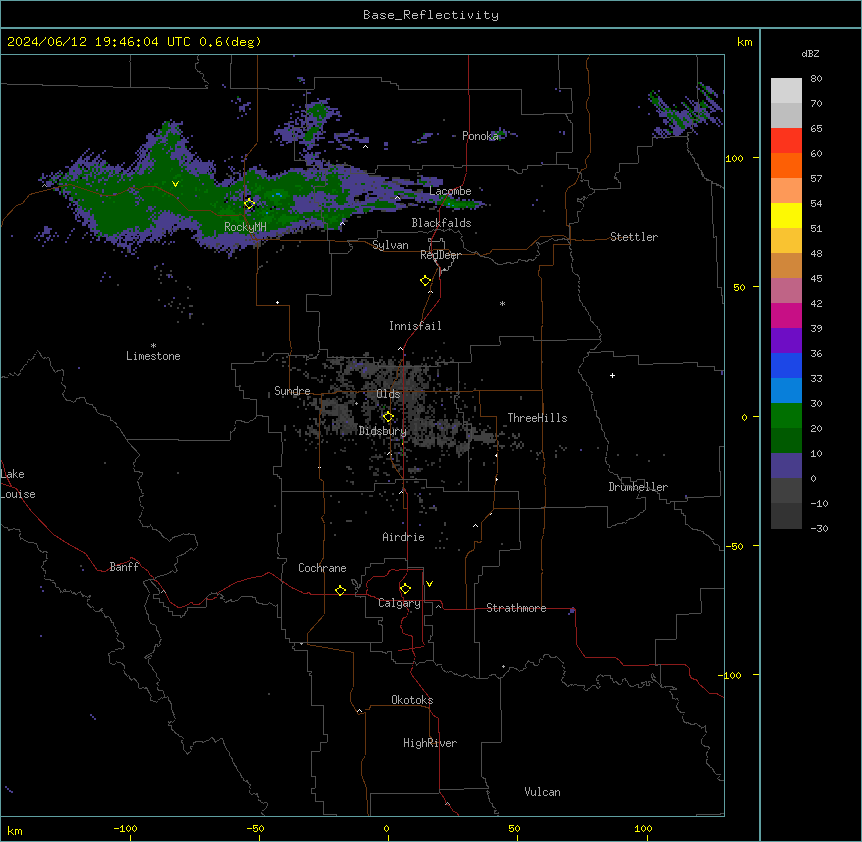Select the 70 dBZ light gray swatch

click(786, 115)
